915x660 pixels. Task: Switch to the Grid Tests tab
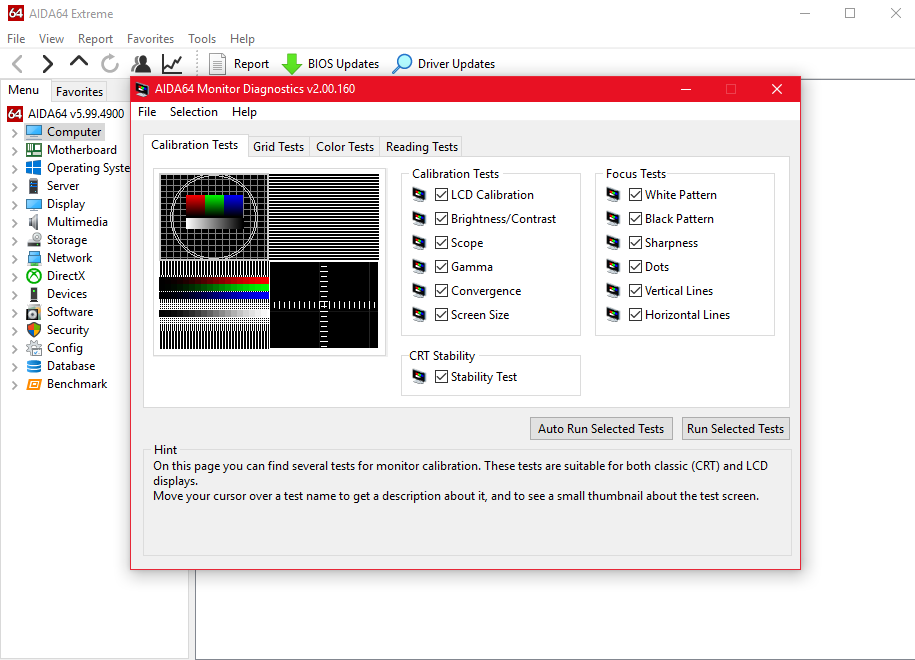point(278,147)
